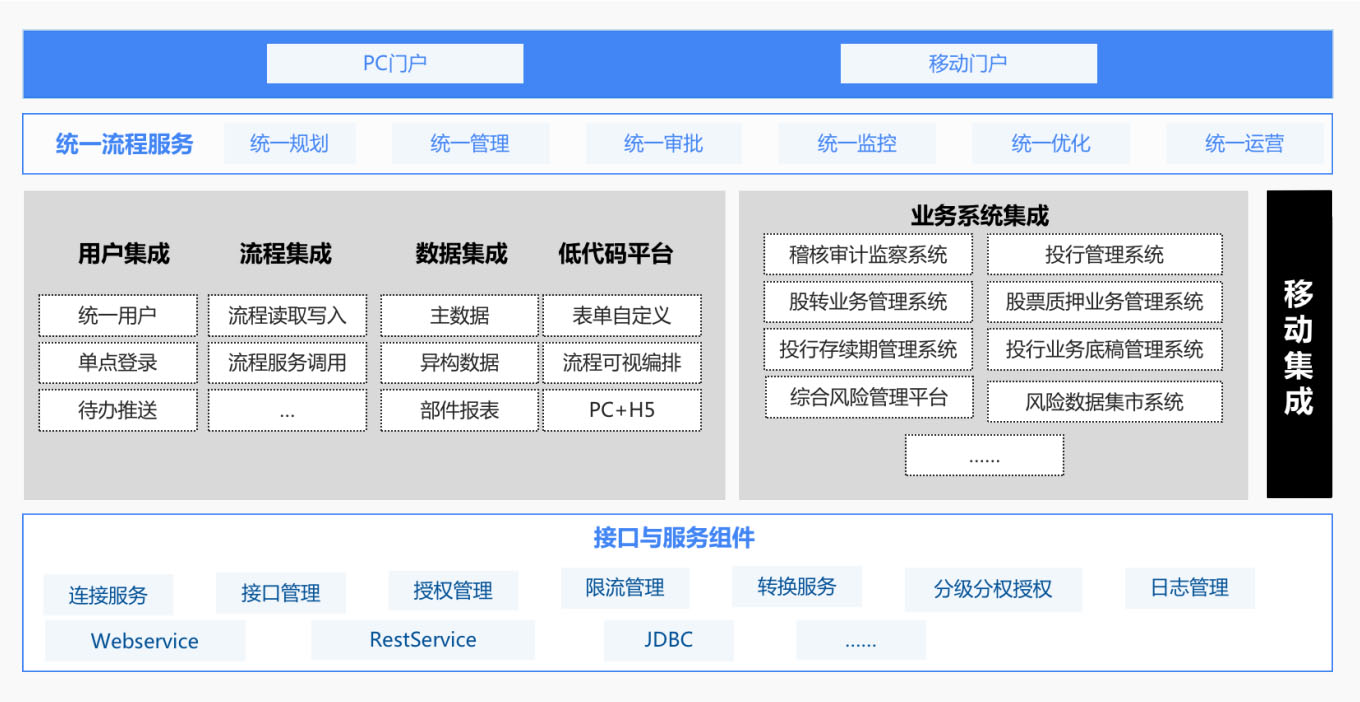Choose the RestService box
This screenshot has height=702, width=1360.
click(423, 640)
